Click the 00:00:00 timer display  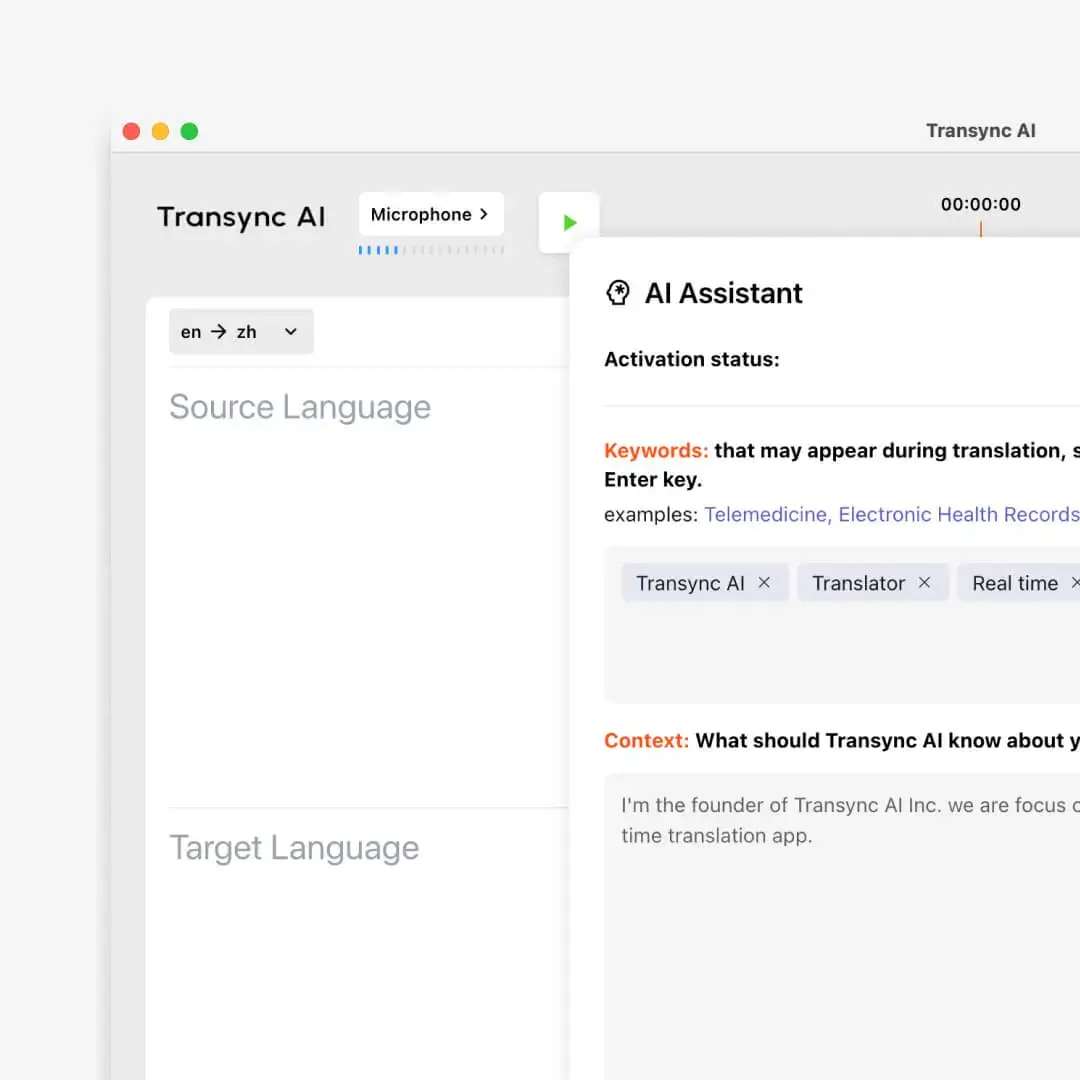pos(981,204)
